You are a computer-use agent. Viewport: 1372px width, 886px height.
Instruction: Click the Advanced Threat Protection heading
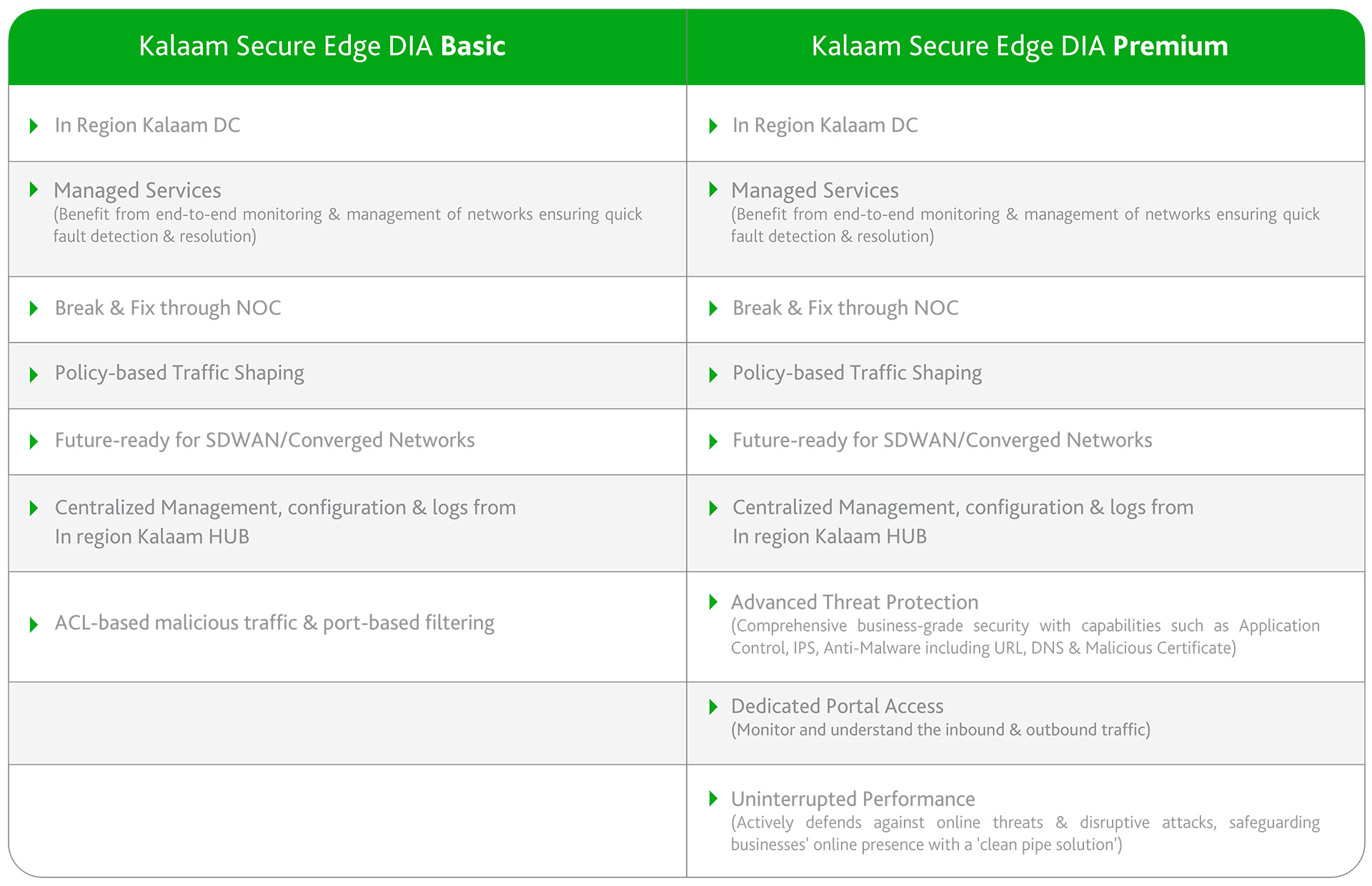pos(854,602)
